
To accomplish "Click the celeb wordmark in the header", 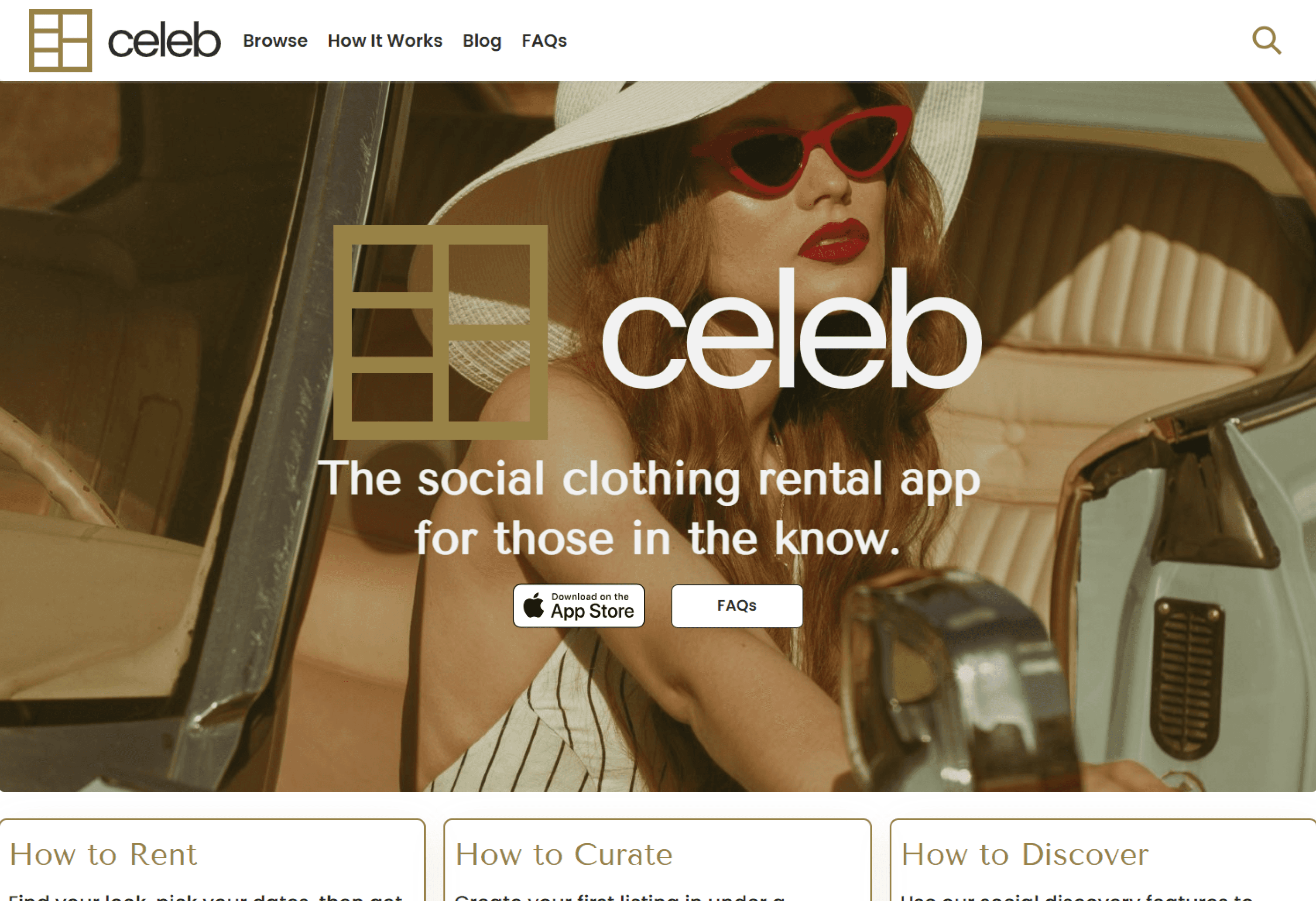I will (x=164, y=40).
